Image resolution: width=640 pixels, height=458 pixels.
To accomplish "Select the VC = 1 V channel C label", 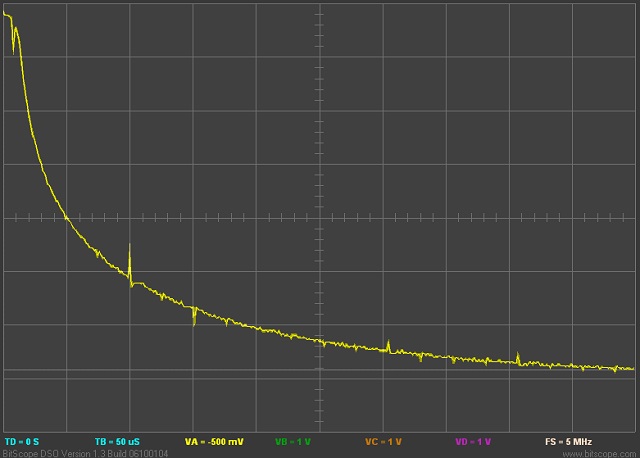I will (x=383, y=442).
